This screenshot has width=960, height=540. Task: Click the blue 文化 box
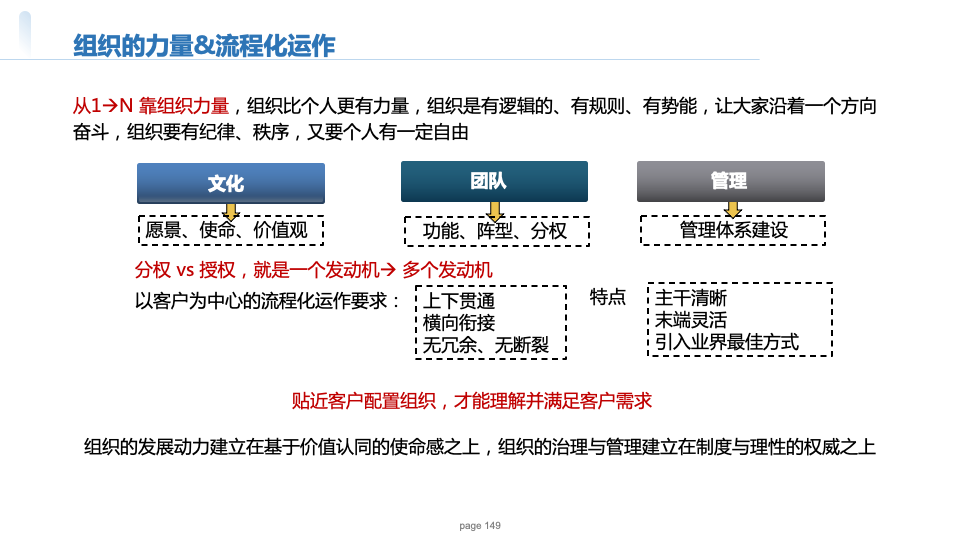click(x=231, y=183)
